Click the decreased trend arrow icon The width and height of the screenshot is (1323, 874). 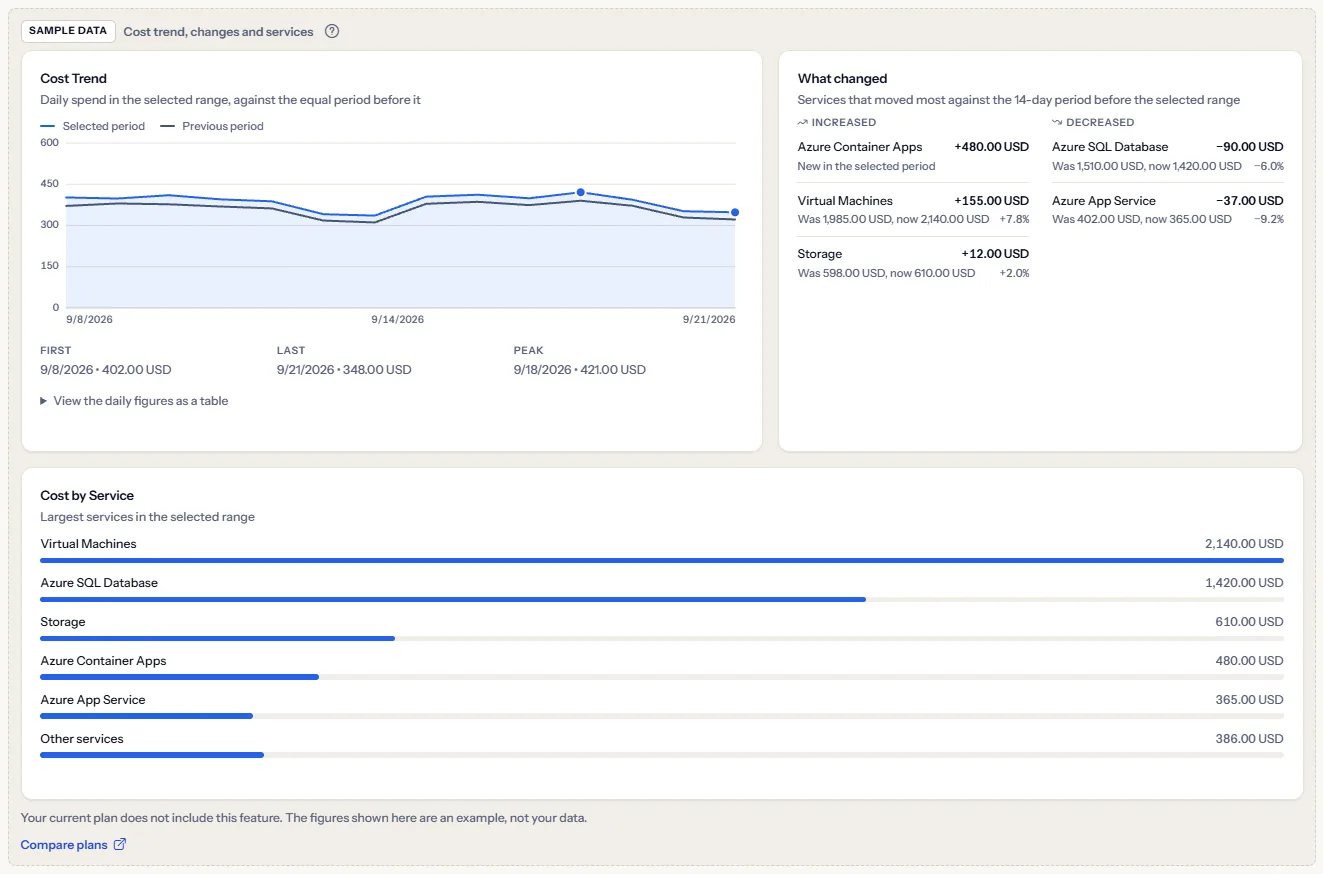(x=1057, y=122)
